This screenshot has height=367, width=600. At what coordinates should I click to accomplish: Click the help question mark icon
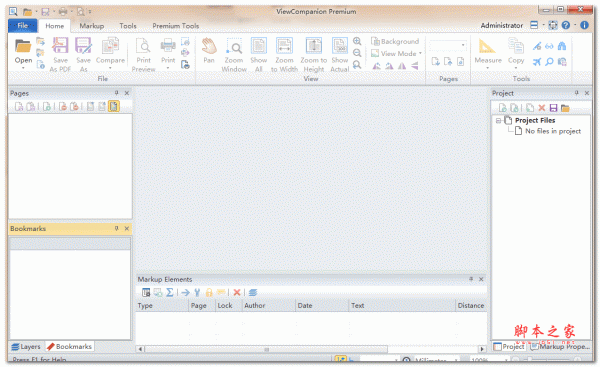click(x=566, y=25)
